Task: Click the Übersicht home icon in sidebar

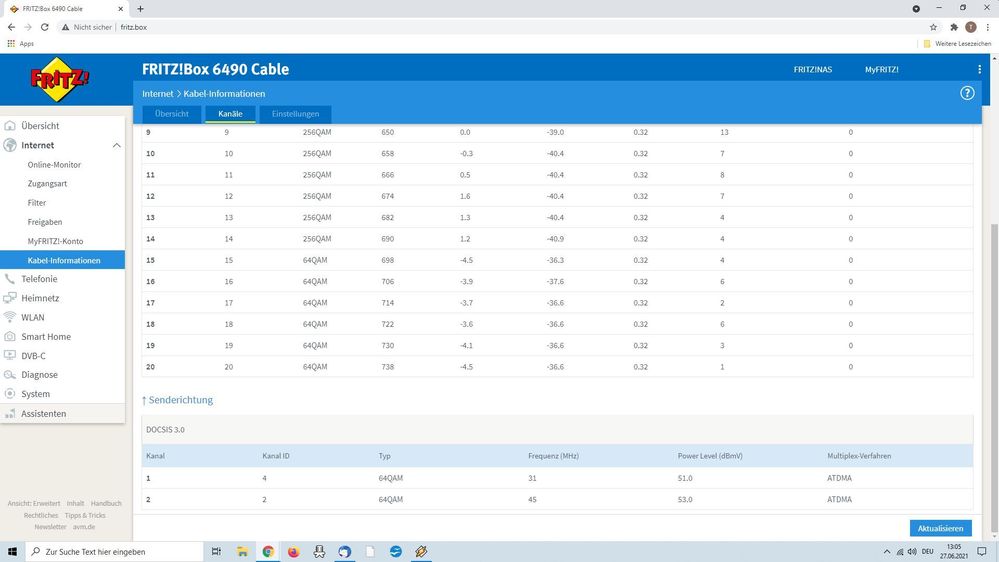Action: pyautogui.click(x=10, y=126)
